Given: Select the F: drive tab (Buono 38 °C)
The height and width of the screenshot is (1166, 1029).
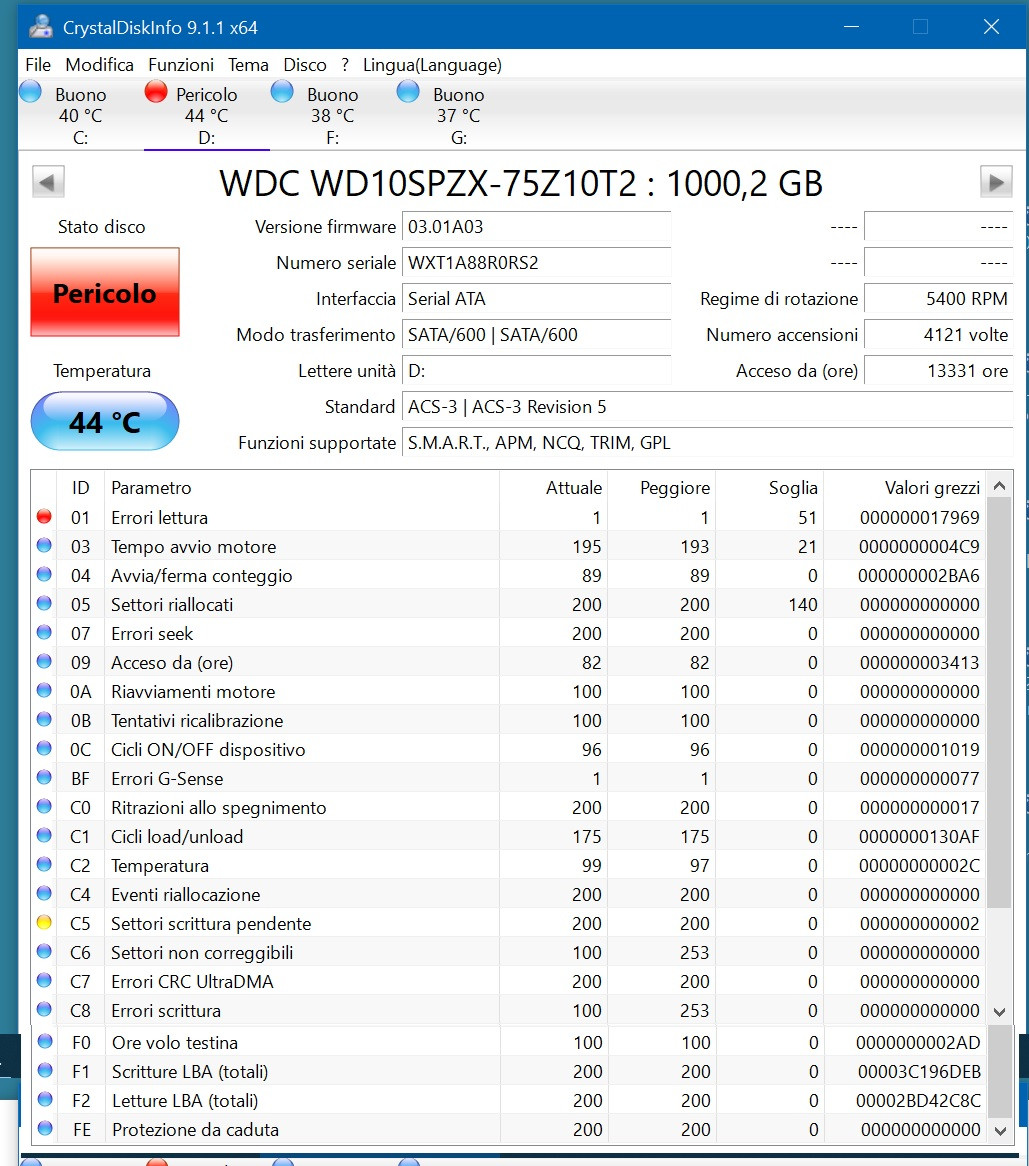Looking at the screenshot, I should [x=332, y=115].
